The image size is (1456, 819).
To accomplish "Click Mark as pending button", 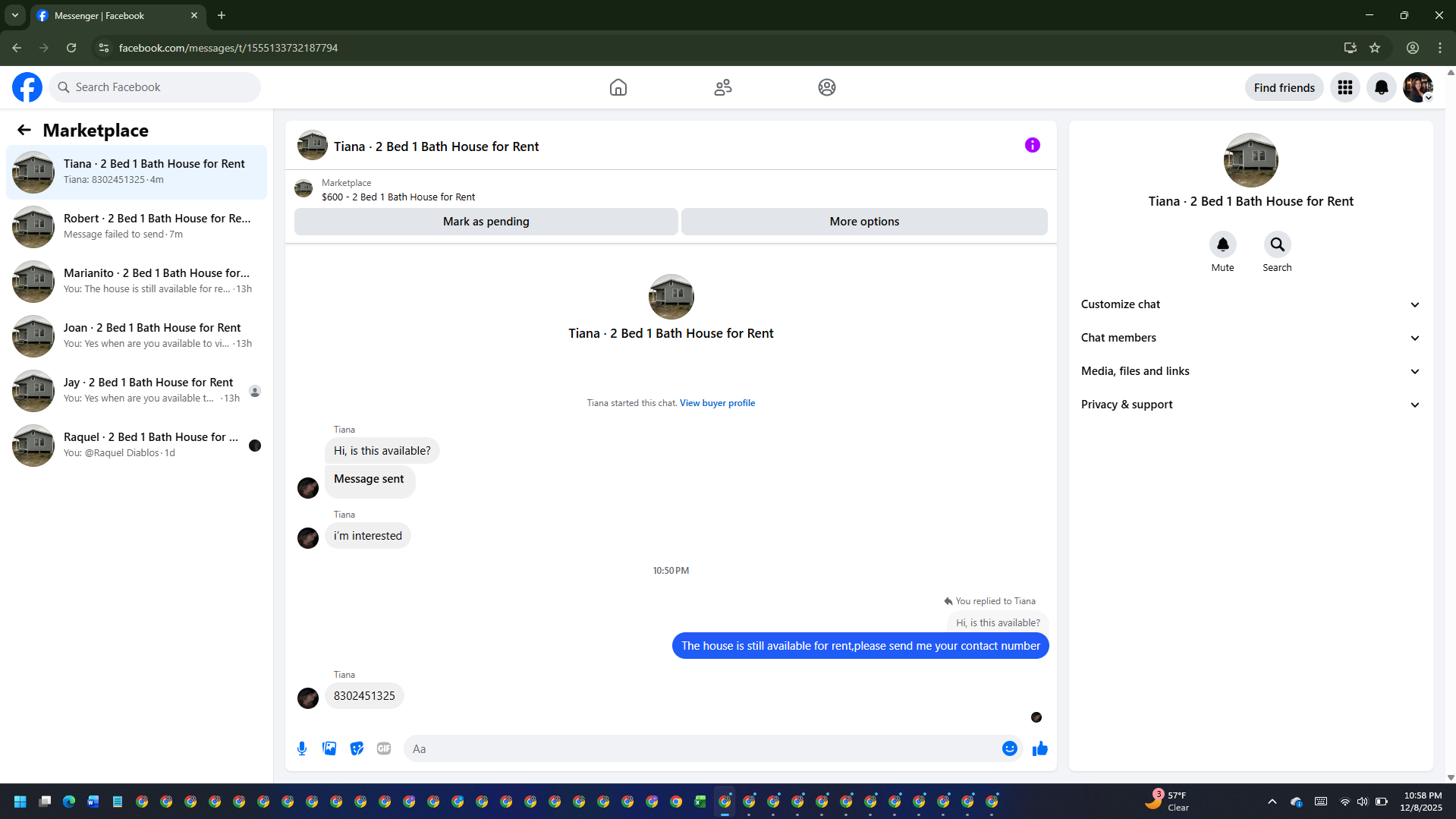I will pos(486,222).
